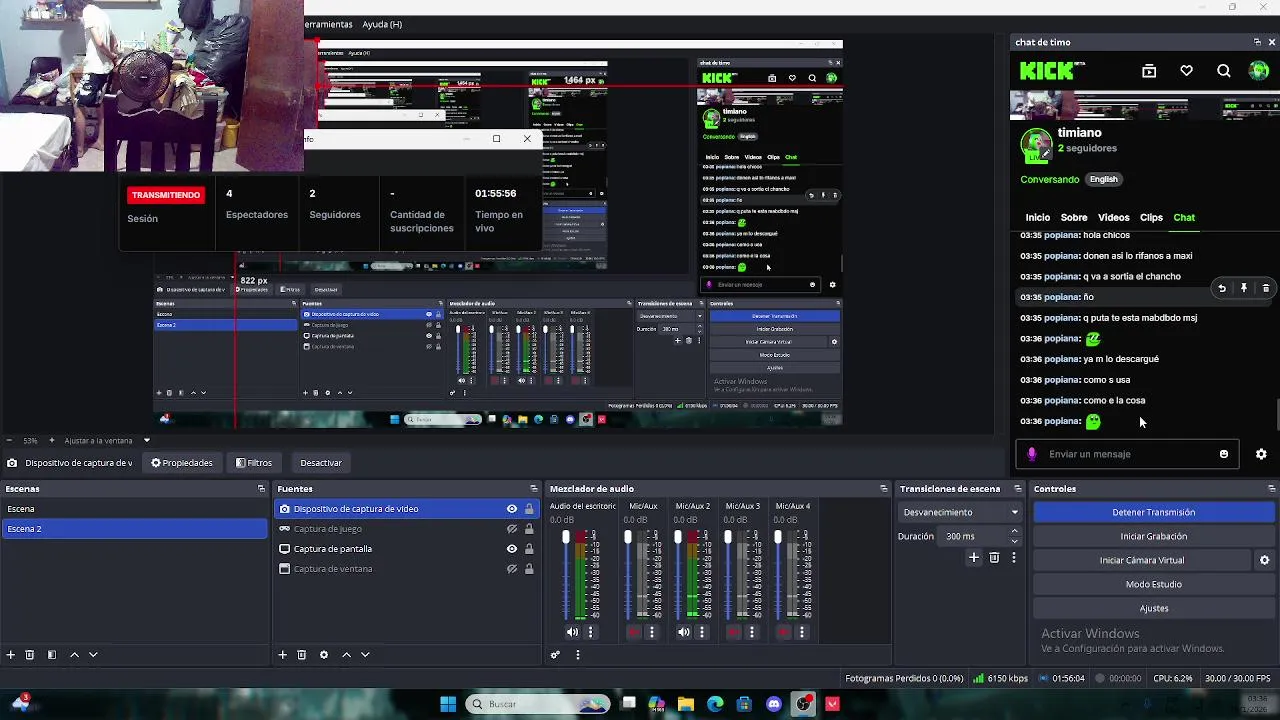Screen dimensions: 1280x720
Task: Delete scene transition with trash icon
Action: point(994,558)
